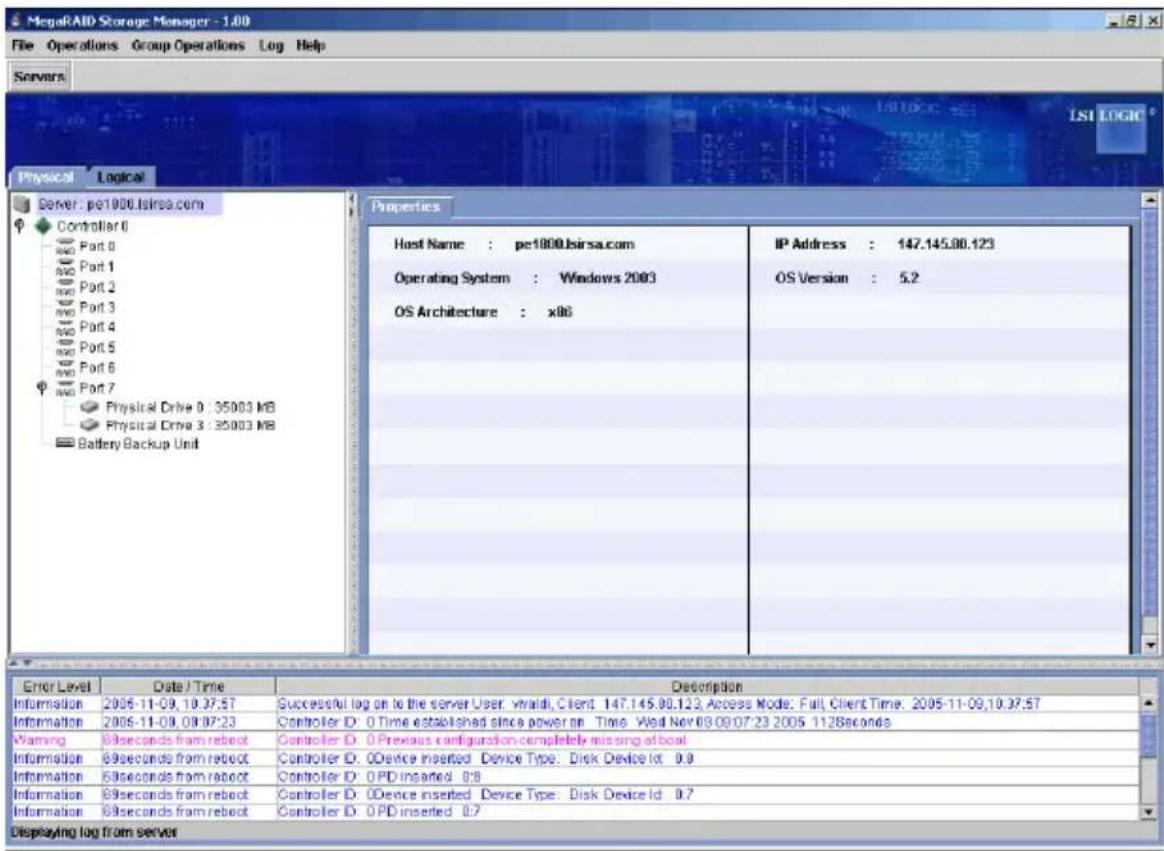Switch to the Physical tab
The image size is (1164, 851).
tap(45, 177)
